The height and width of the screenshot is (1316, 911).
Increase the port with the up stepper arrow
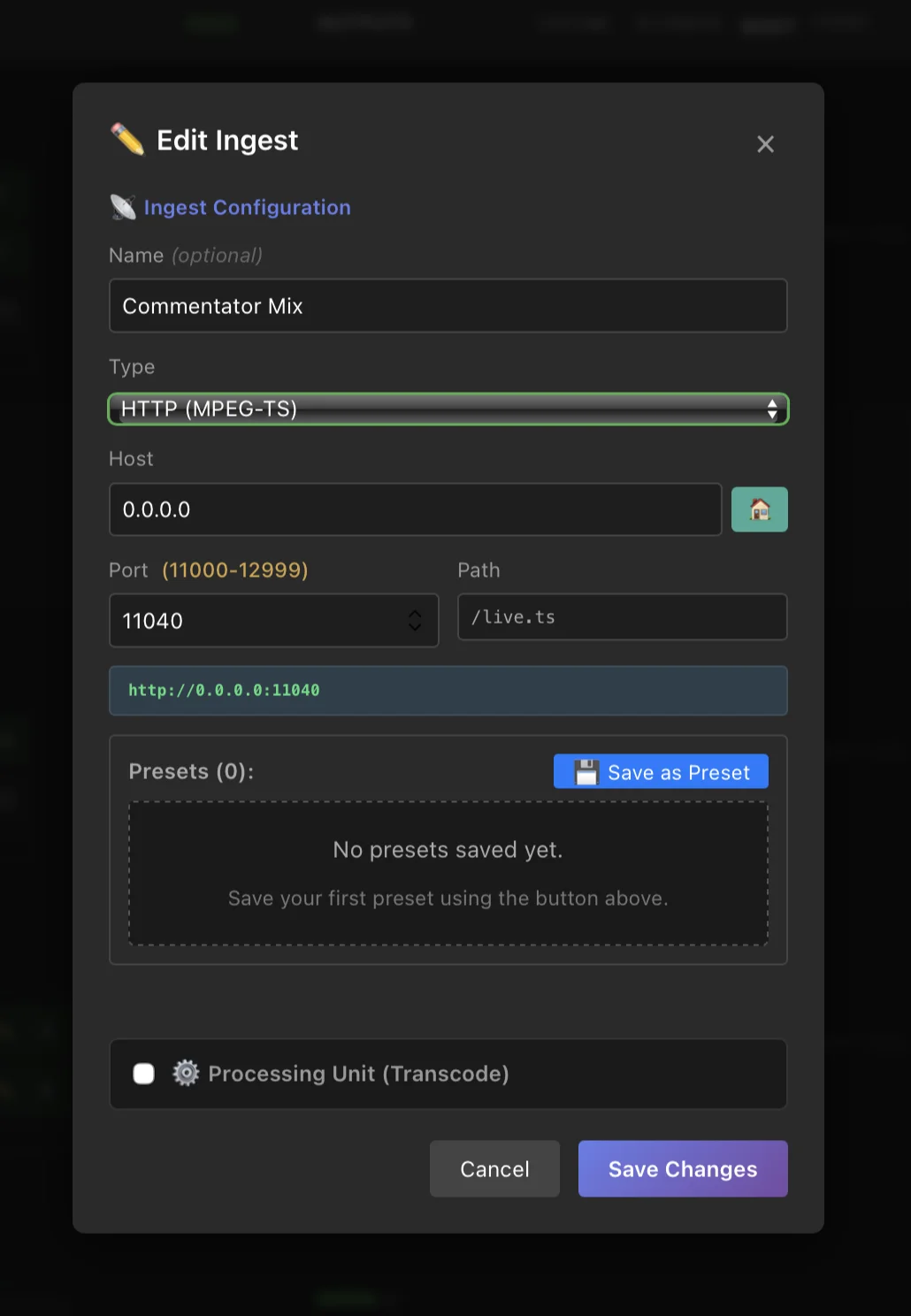[x=415, y=613]
